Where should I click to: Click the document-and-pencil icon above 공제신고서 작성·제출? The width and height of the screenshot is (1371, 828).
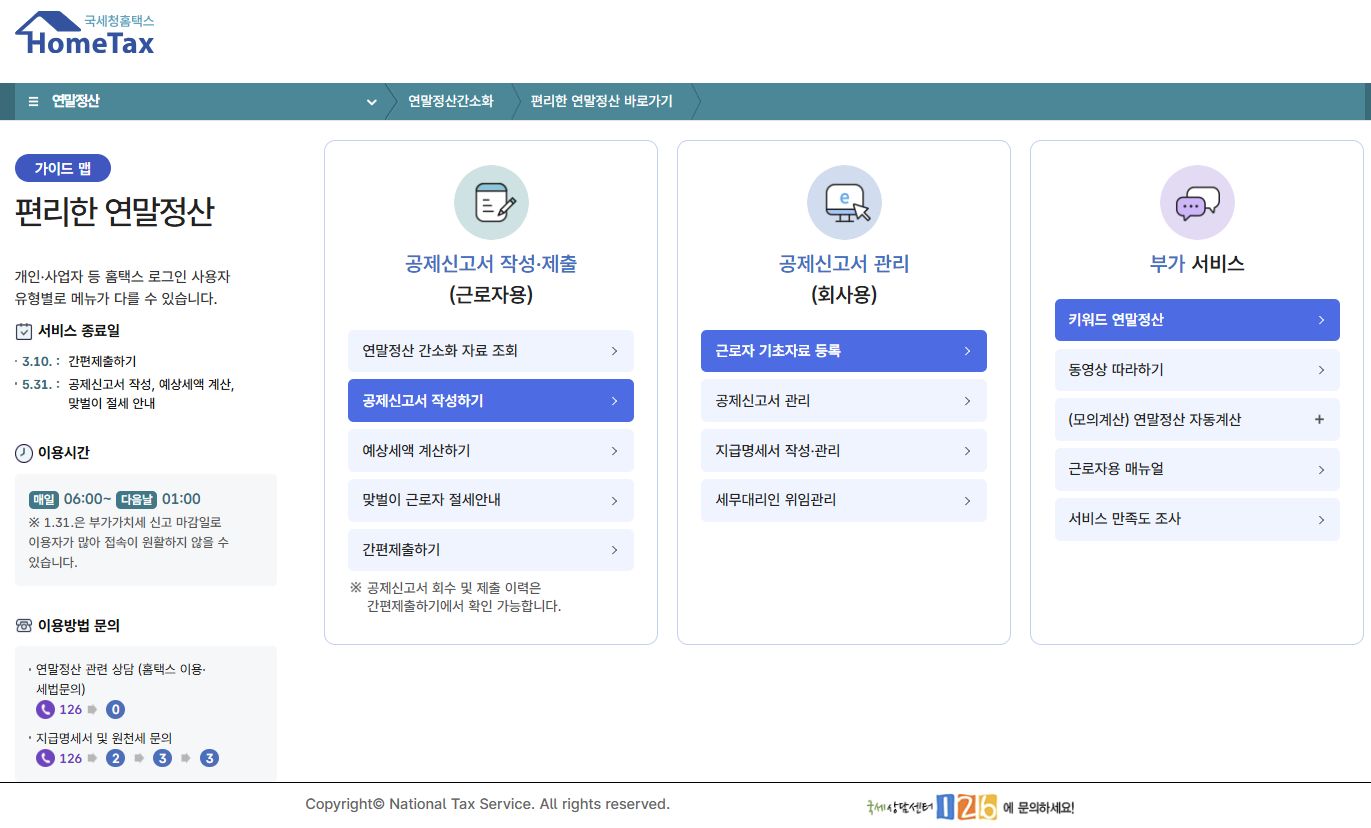[x=490, y=201]
